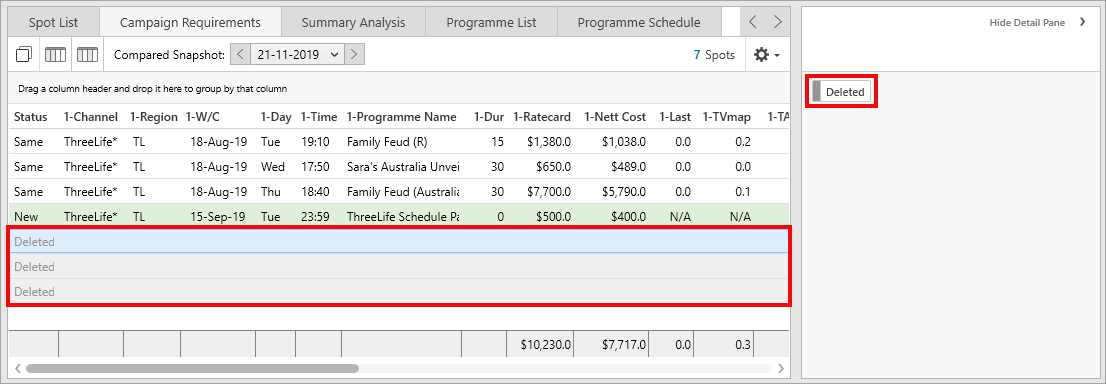Sort by the Status column header

pos(31,116)
